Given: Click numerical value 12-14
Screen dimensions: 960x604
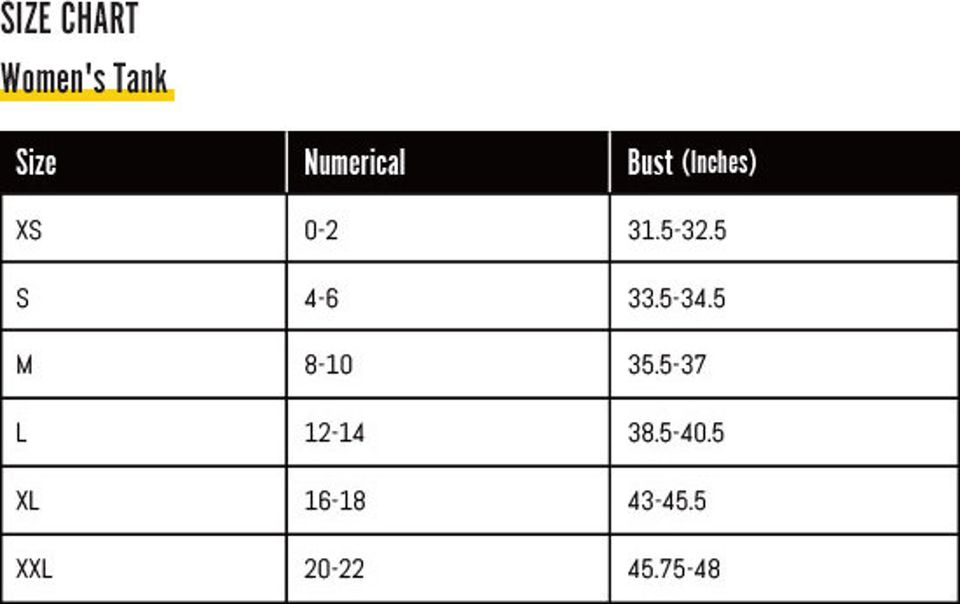Looking at the screenshot, I should click(x=334, y=433).
